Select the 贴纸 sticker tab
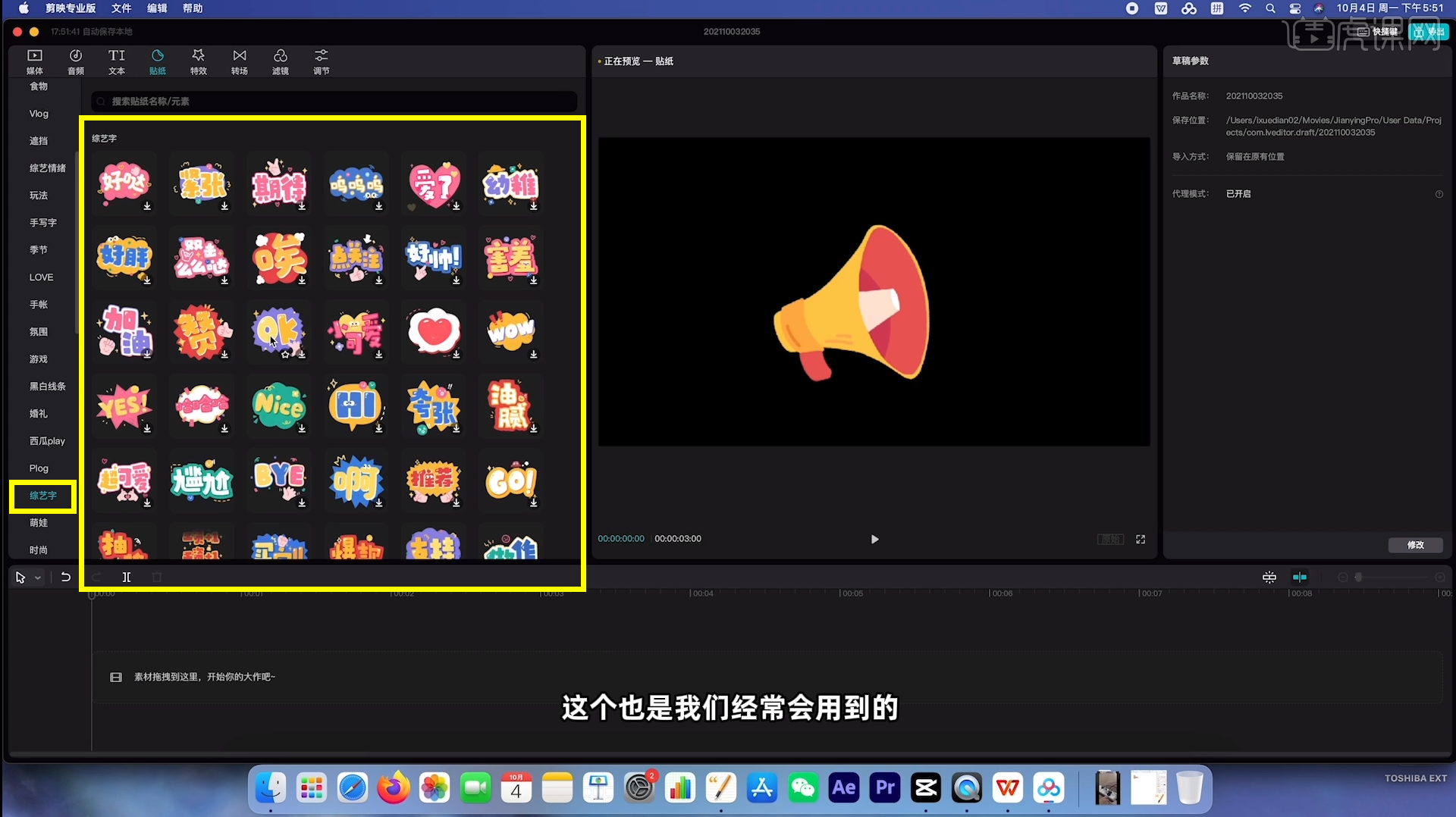 pyautogui.click(x=158, y=61)
